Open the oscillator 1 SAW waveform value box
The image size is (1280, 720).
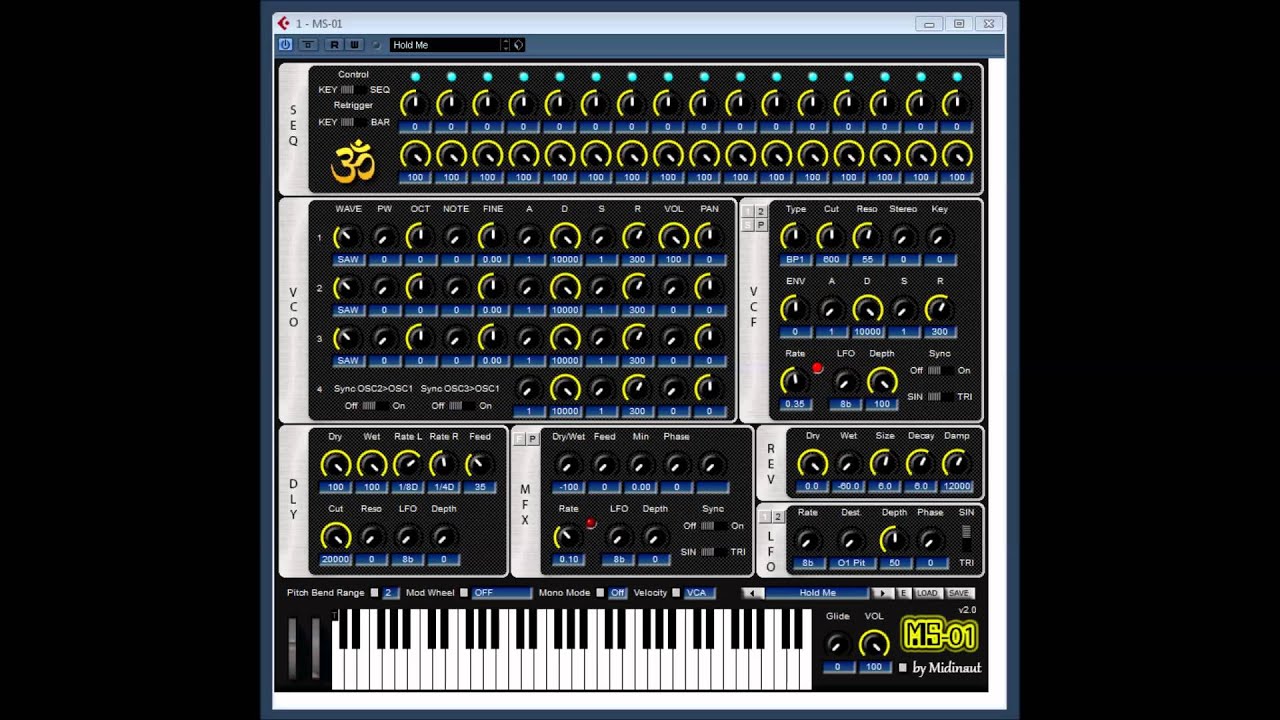tap(347, 260)
